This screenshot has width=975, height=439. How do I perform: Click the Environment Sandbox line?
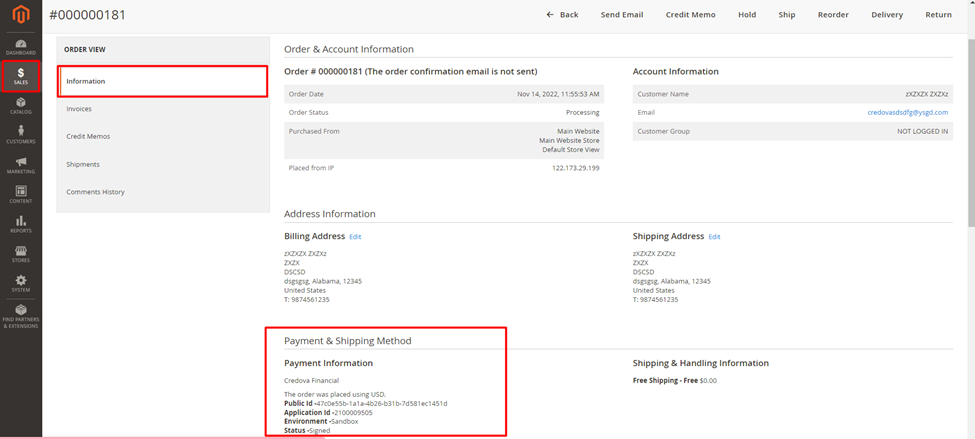pos(321,421)
